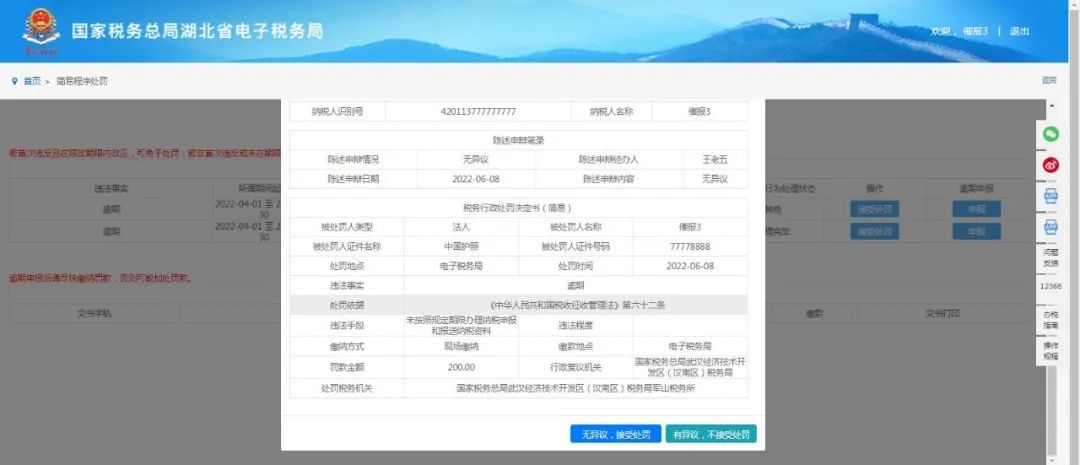The height and width of the screenshot is (465, 1080).
Task: Click the 逾期申报 column header behind dialog
Action: point(976,188)
